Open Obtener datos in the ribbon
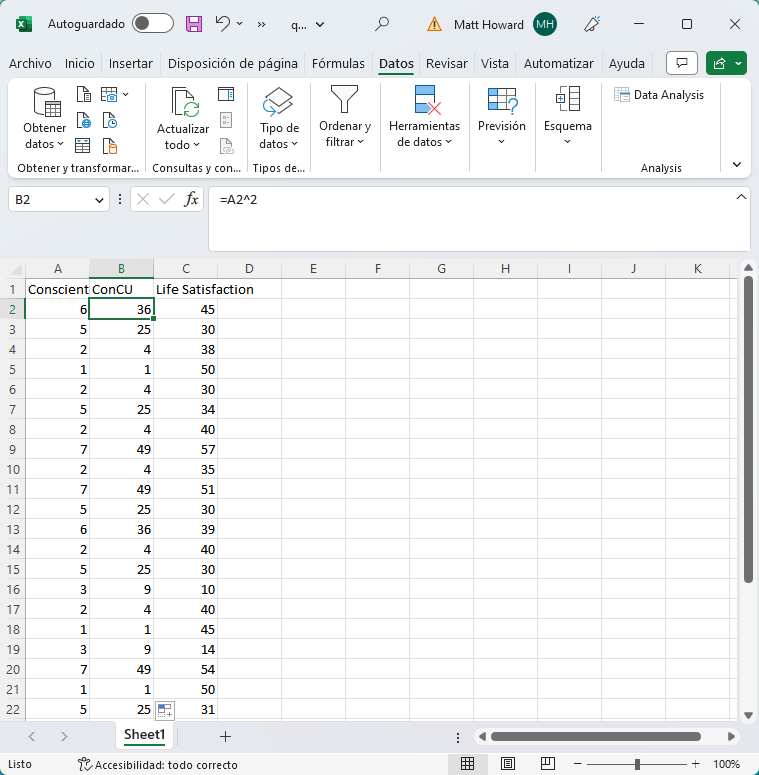The image size is (759, 775). click(x=45, y=118)
